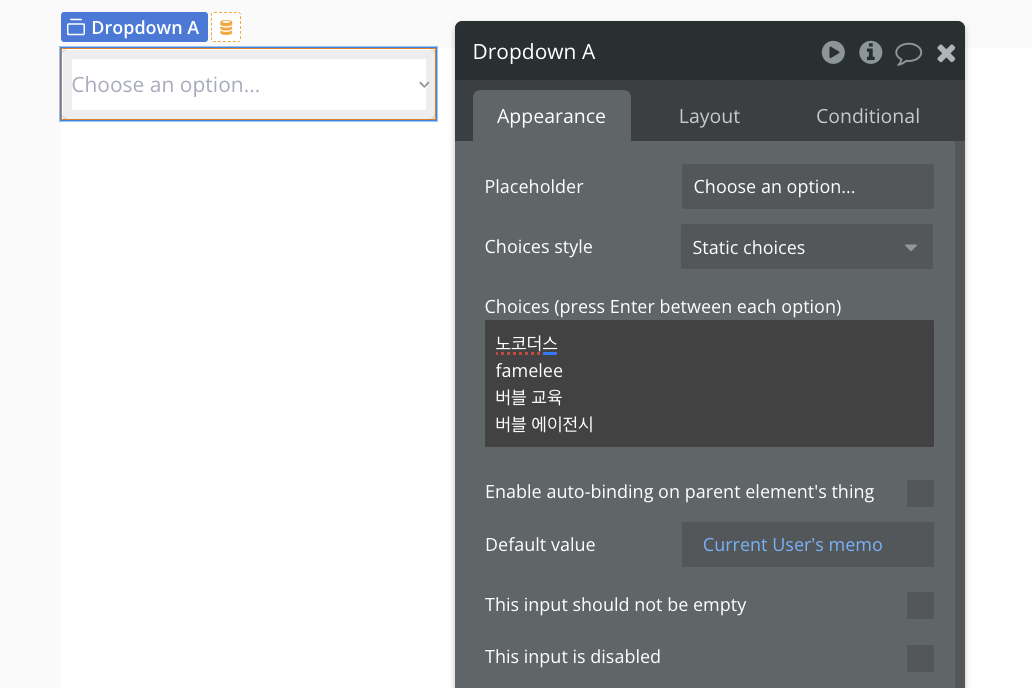The height and width of the screenshot is (688, 1032).
Task: Close the Dropdown A property editor
Action: (x=946, y=53)
